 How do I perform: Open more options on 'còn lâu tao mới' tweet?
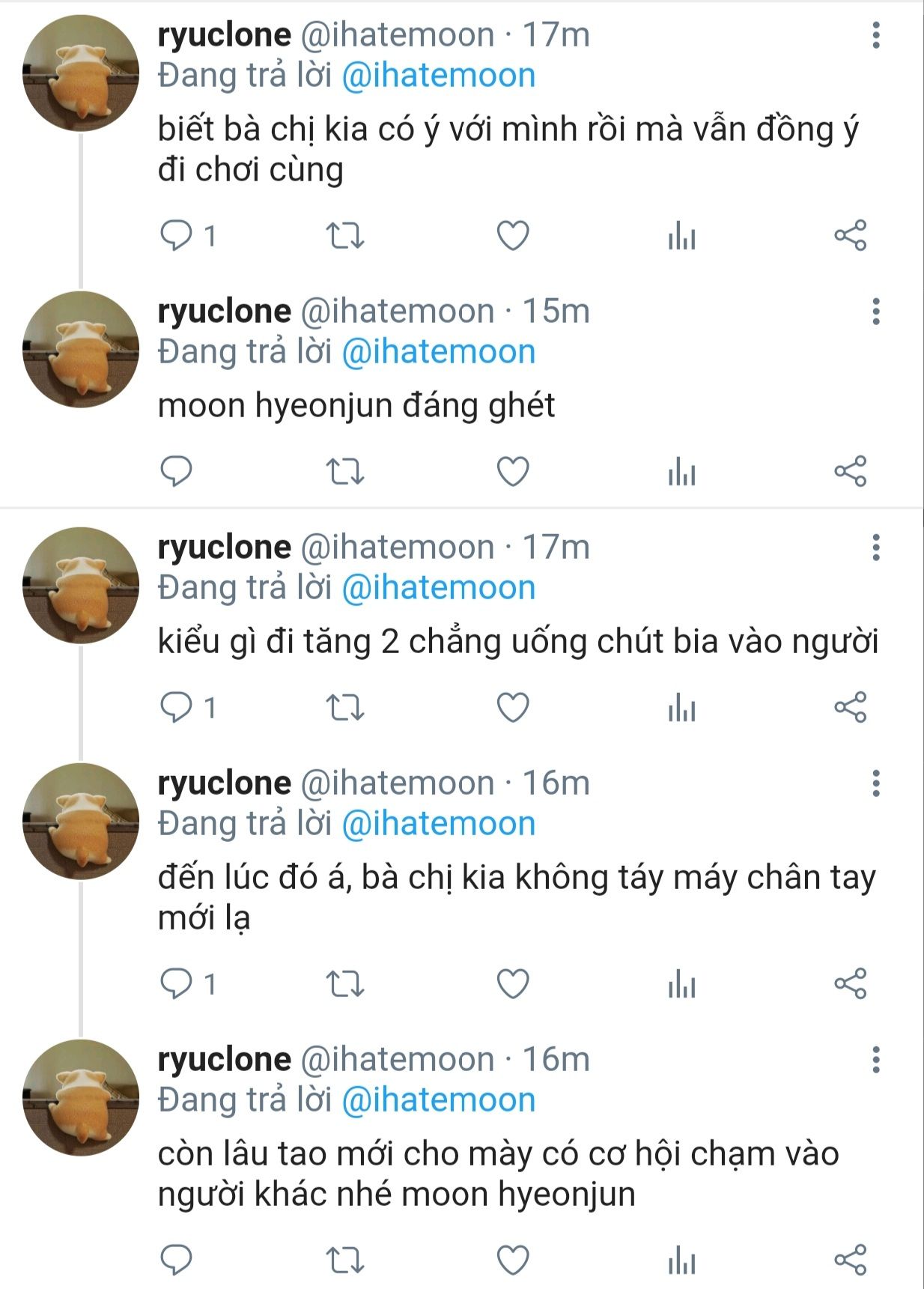pyautogui.click(x=875, y=1060)
